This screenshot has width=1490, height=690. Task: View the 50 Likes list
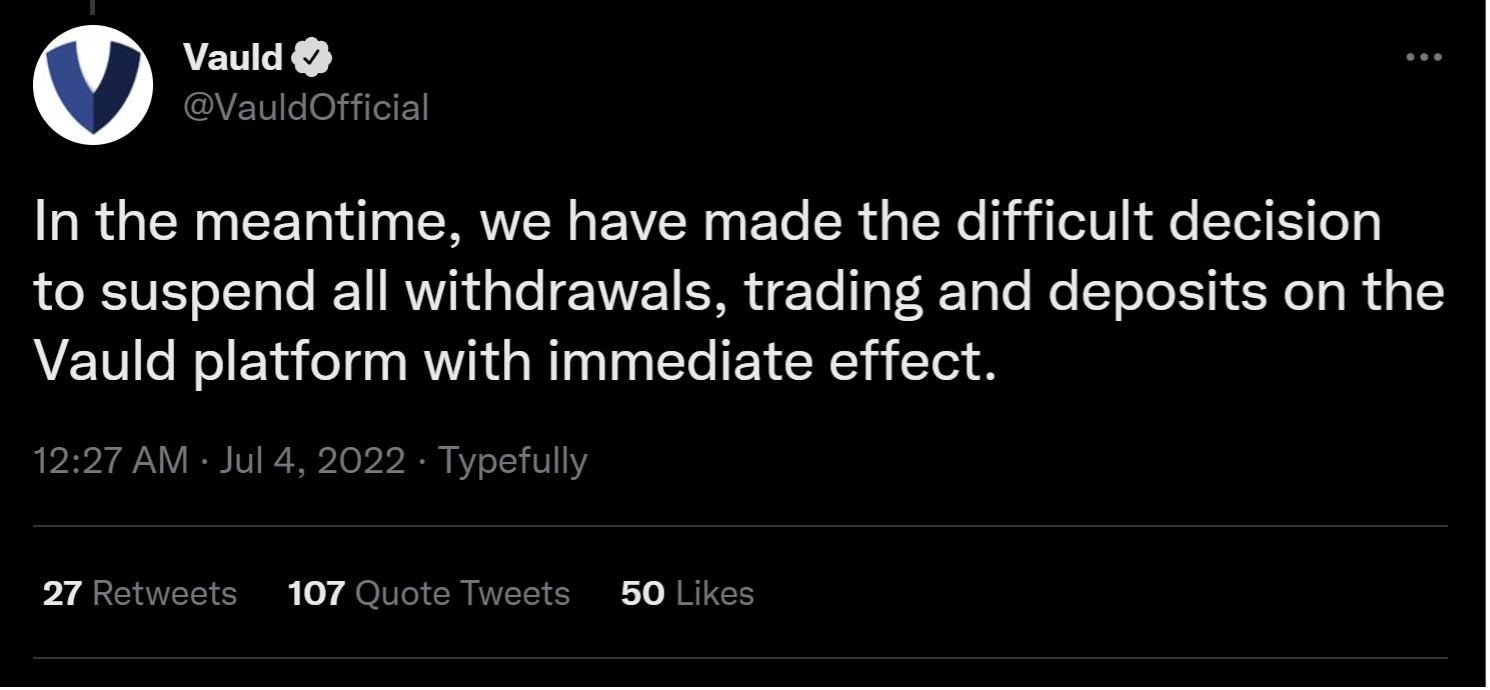687,593
